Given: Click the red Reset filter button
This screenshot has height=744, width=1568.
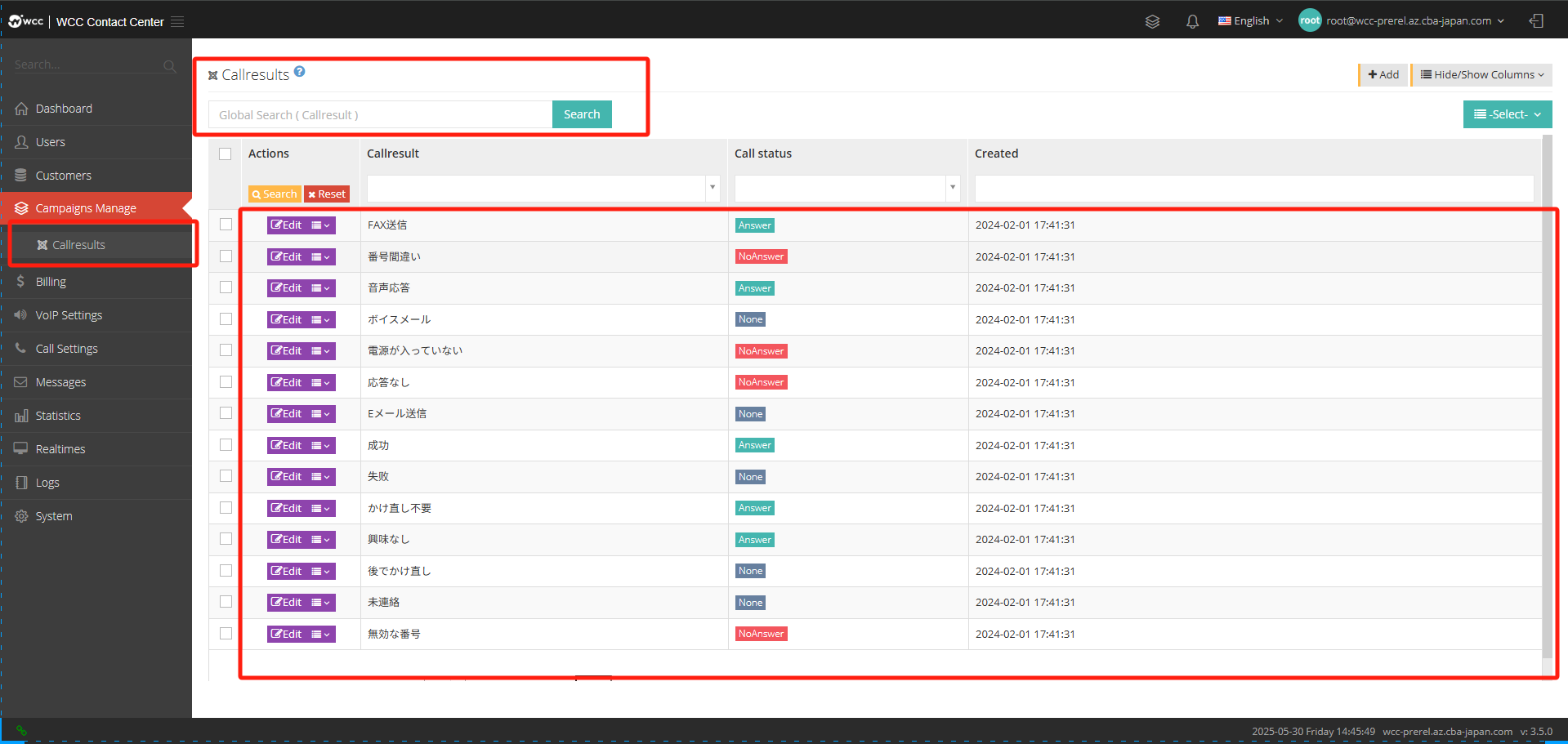Looking at the screenshot, I should pyautogui.click(x=327, y=194).
